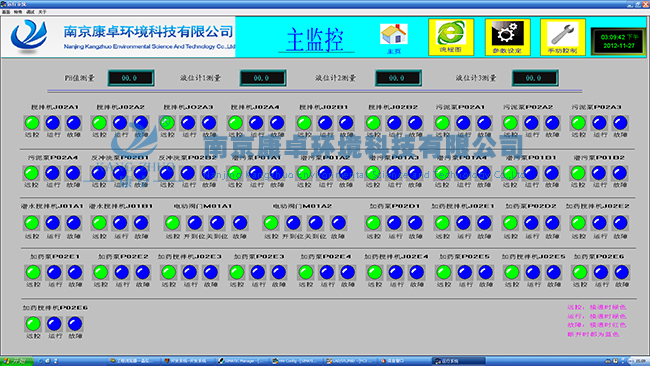Select the 液位计3测量 value field
The image size is (650, 366).
tap(535, 78)
